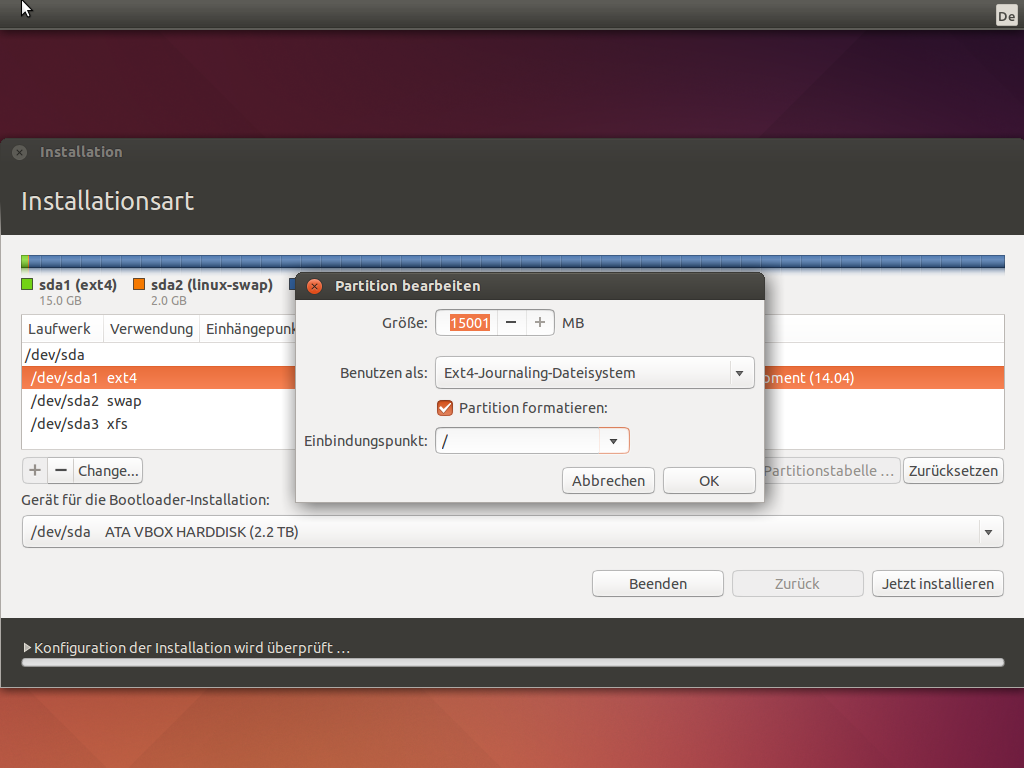
Task: Click the Jetzt installieren button
Action: coord(937,584)
